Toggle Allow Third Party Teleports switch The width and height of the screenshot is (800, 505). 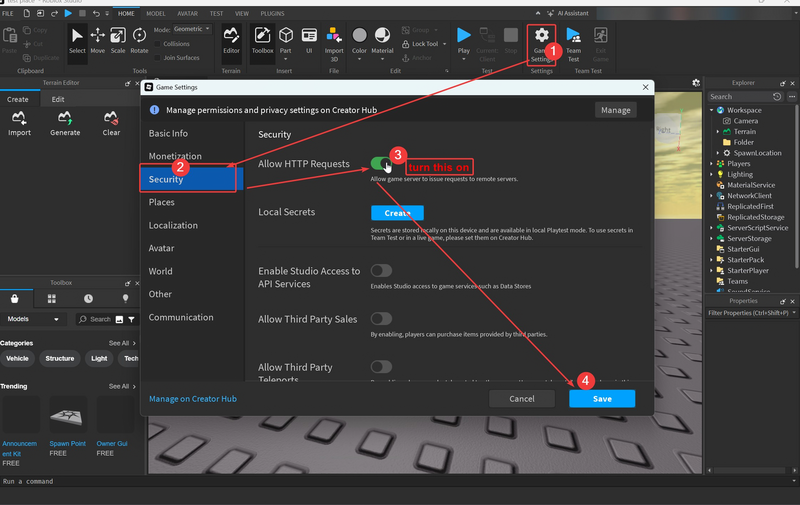pos(381,367)
